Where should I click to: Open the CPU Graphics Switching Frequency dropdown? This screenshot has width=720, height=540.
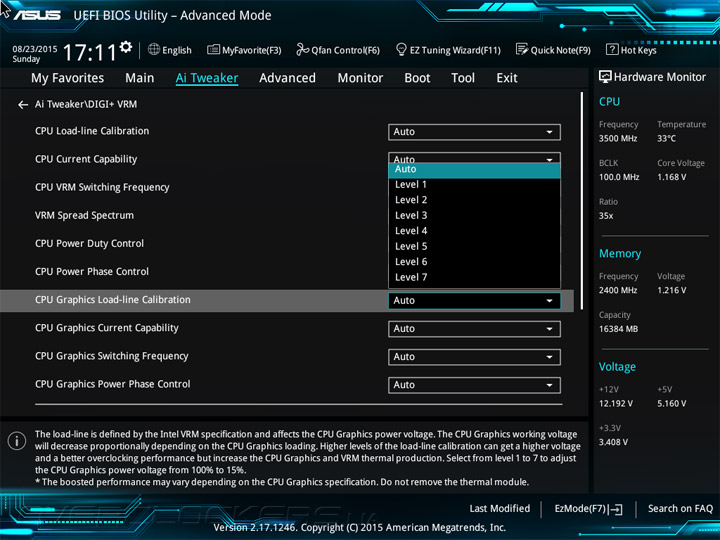474,357
